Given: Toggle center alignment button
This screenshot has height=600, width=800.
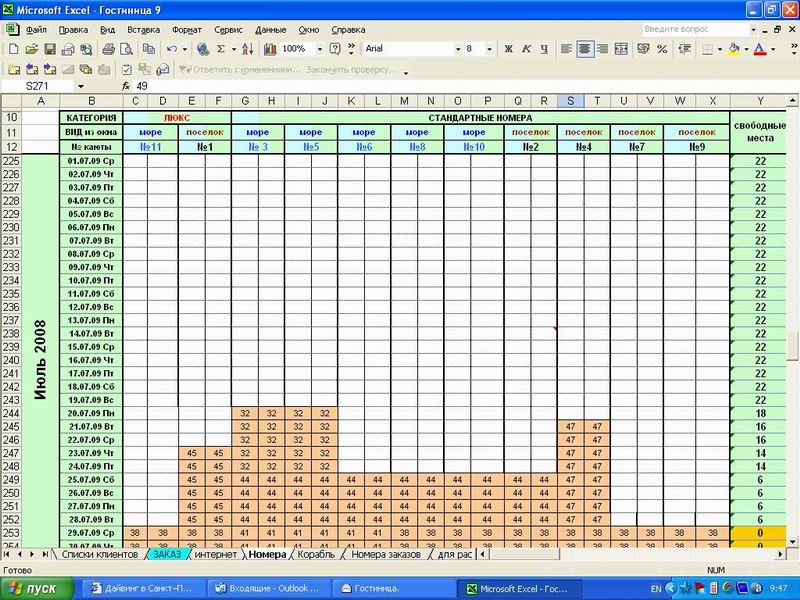Looking at the screenshot, I should tap(585, 48).
